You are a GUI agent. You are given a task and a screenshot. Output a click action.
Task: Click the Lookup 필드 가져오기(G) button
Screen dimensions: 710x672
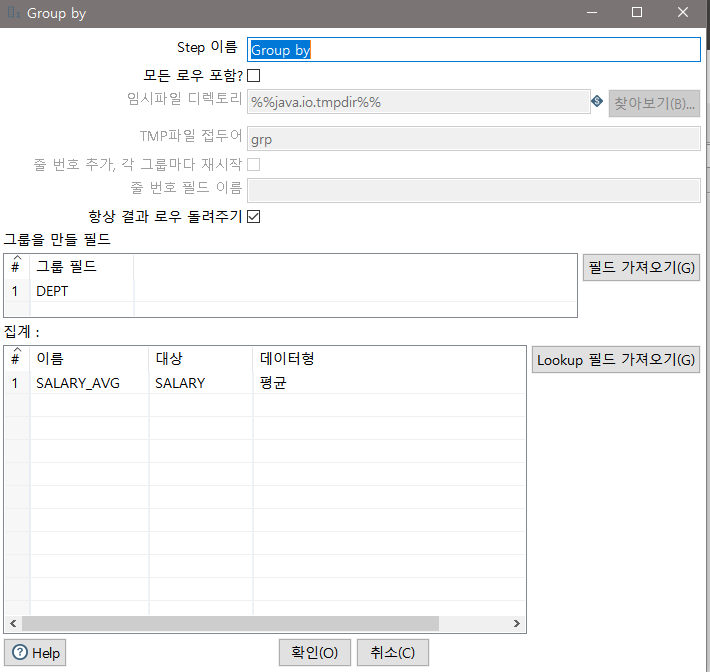(x=616, y=360)
